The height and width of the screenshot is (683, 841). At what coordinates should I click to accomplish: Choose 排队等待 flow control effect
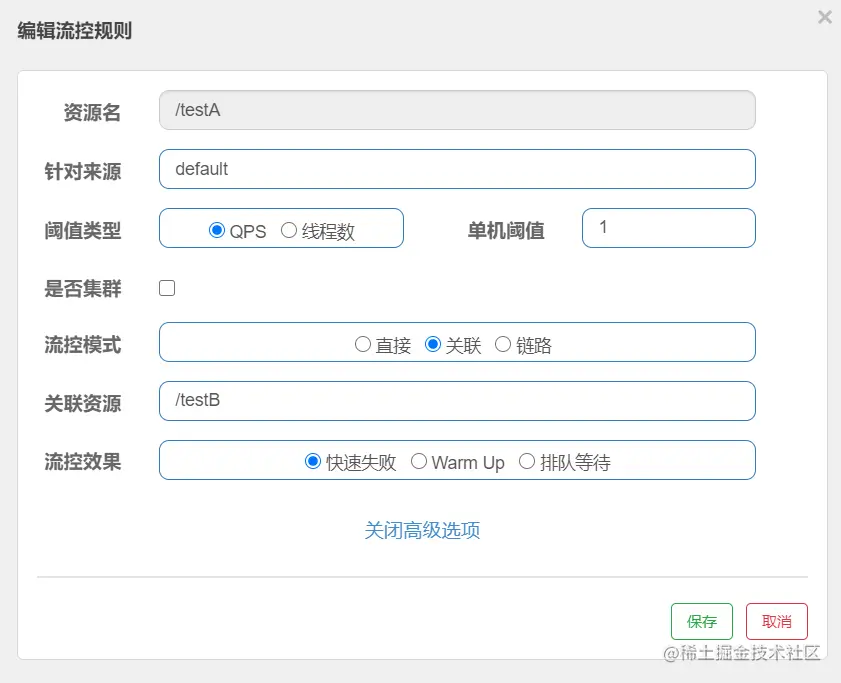click(x=527, y=461)
